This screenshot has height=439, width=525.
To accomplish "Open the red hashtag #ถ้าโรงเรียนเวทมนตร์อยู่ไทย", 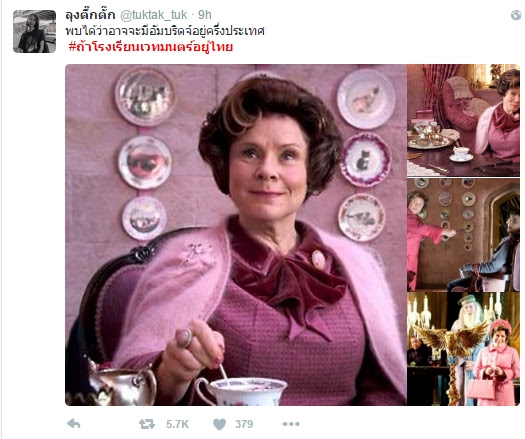I will [151, 47].
